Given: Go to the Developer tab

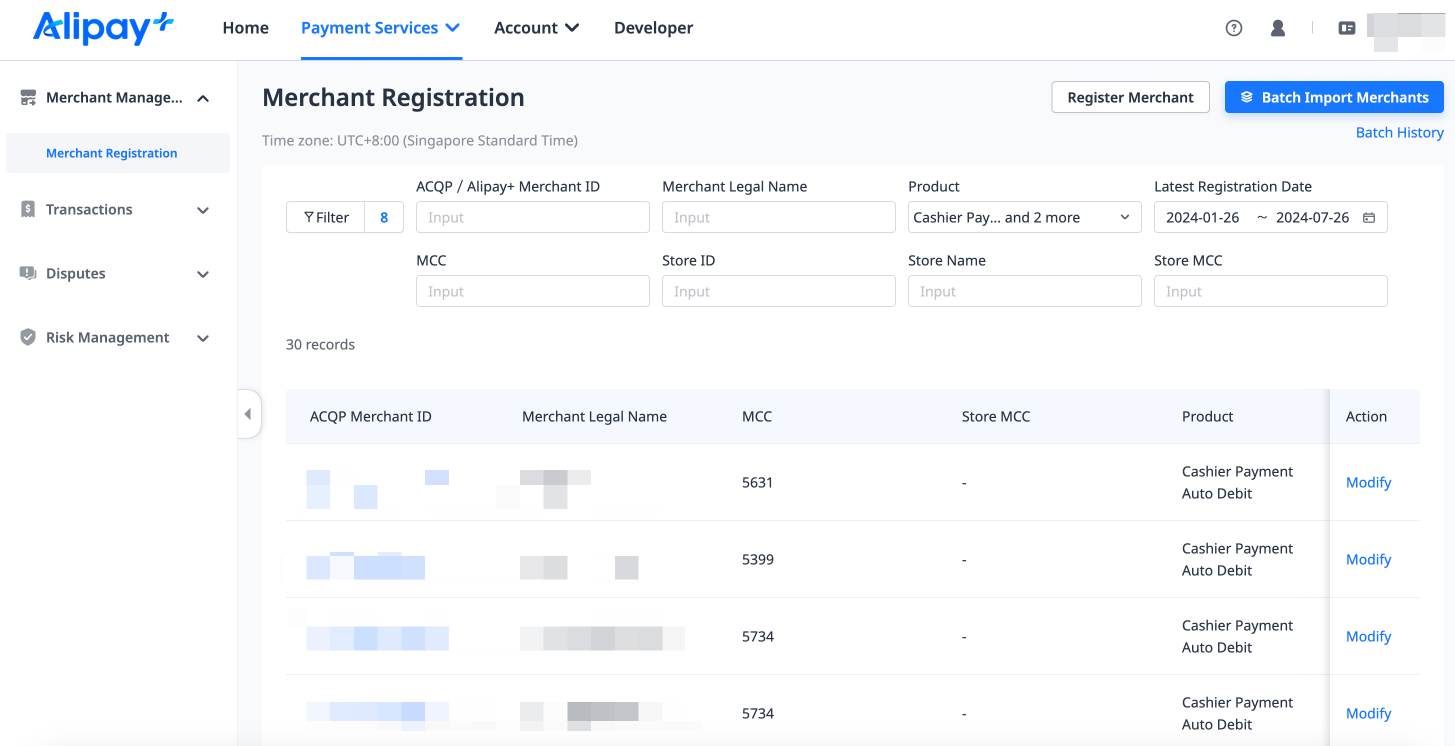Looking at the screenshot, I should 653,28.
